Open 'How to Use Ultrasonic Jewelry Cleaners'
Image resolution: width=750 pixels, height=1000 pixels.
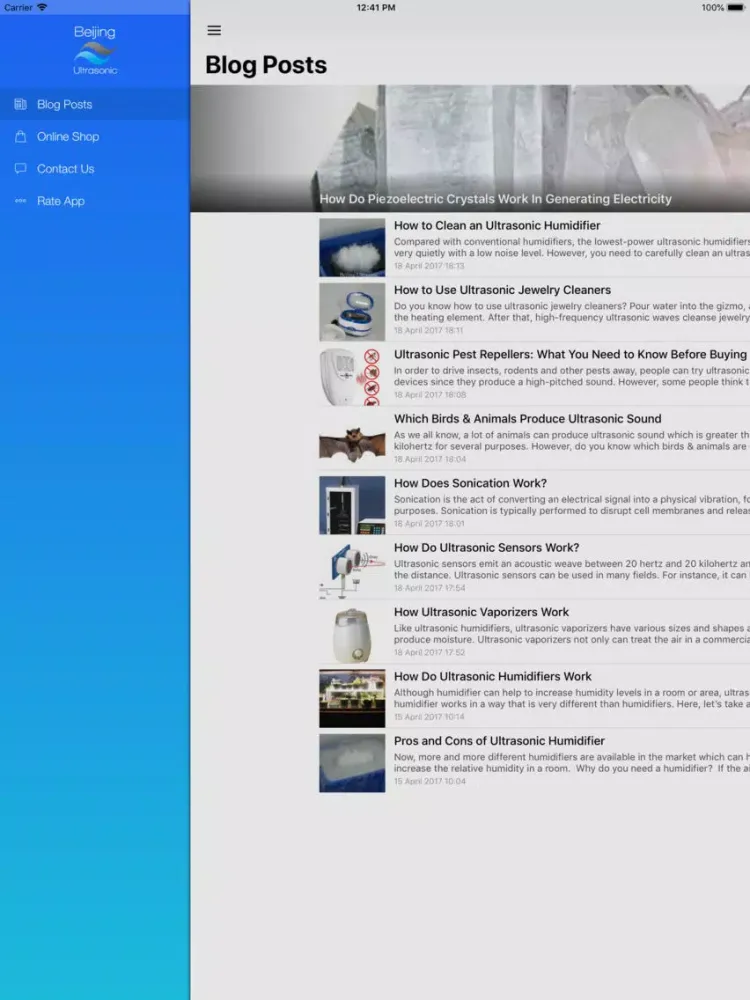[502, 290]
